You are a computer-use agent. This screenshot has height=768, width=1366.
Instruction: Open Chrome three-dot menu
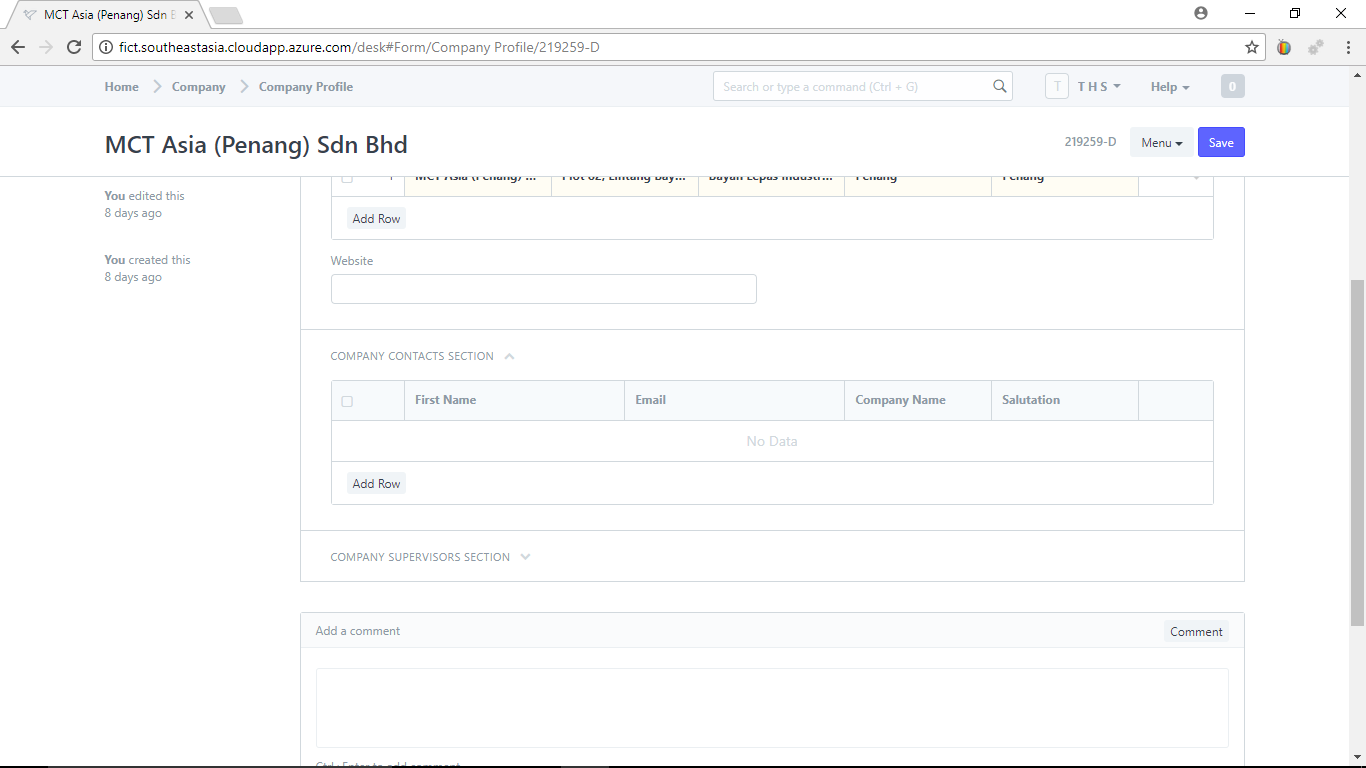1347,47
